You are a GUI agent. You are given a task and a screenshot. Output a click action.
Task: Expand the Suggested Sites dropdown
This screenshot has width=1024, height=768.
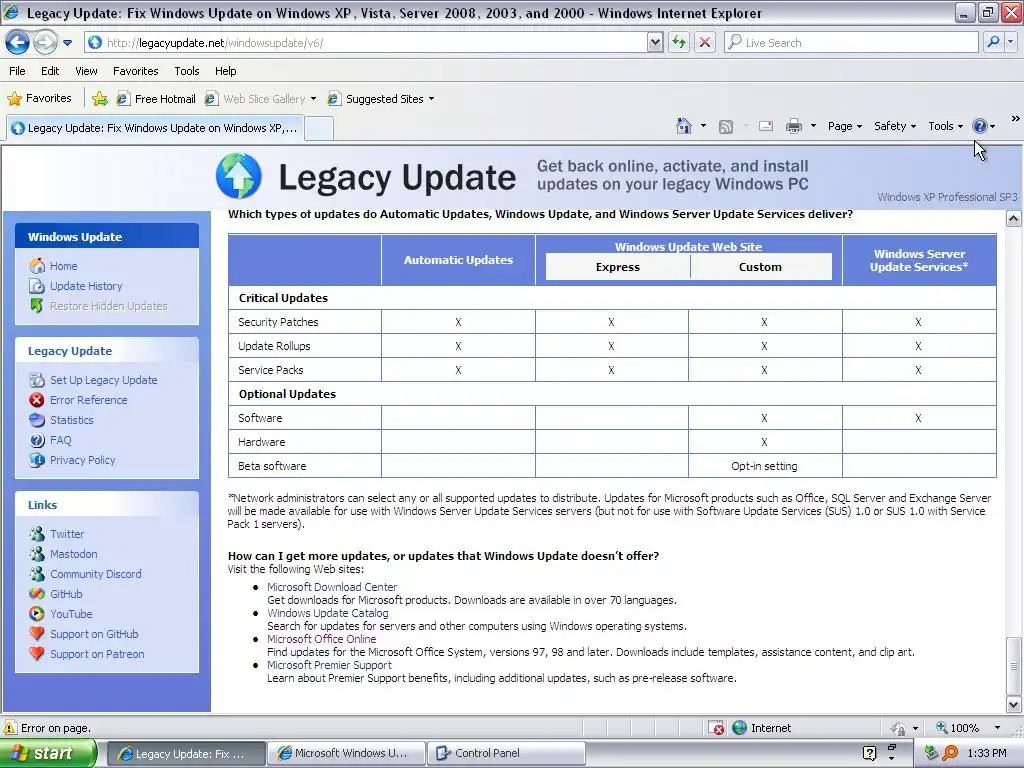click(431, 99)
